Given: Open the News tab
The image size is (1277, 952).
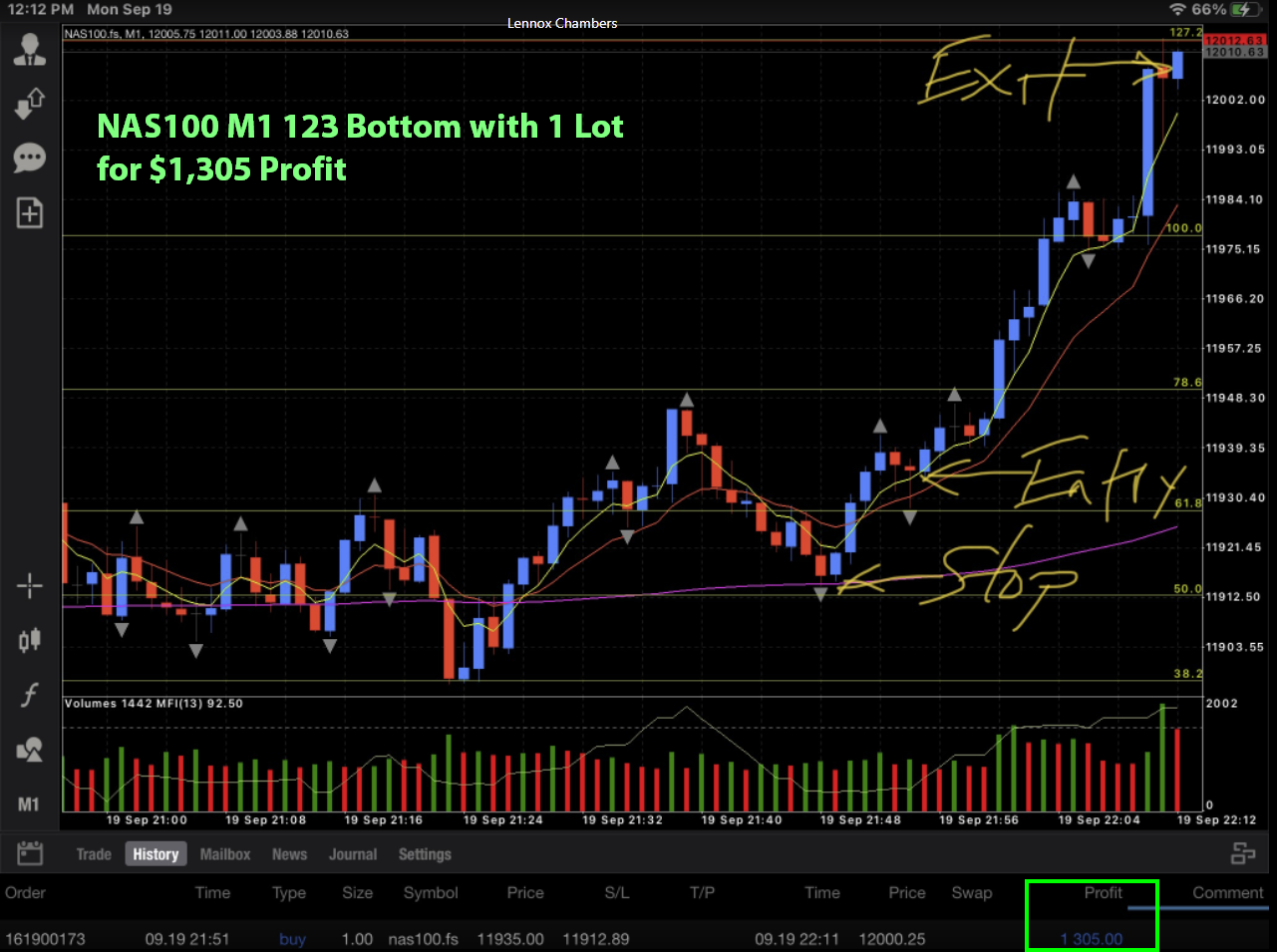Looking at the screenshot, I should pyautogui.click(x=289, y=854).
